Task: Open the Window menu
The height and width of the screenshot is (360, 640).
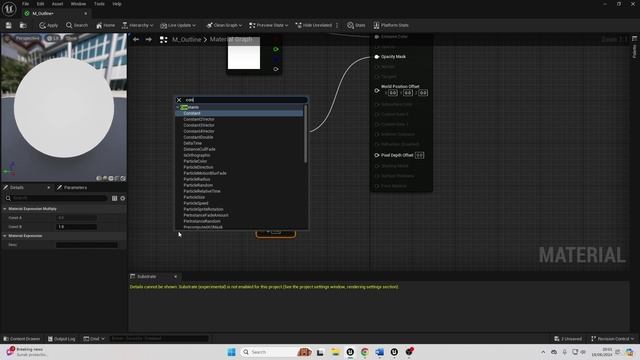Action: tap(78, 4)
